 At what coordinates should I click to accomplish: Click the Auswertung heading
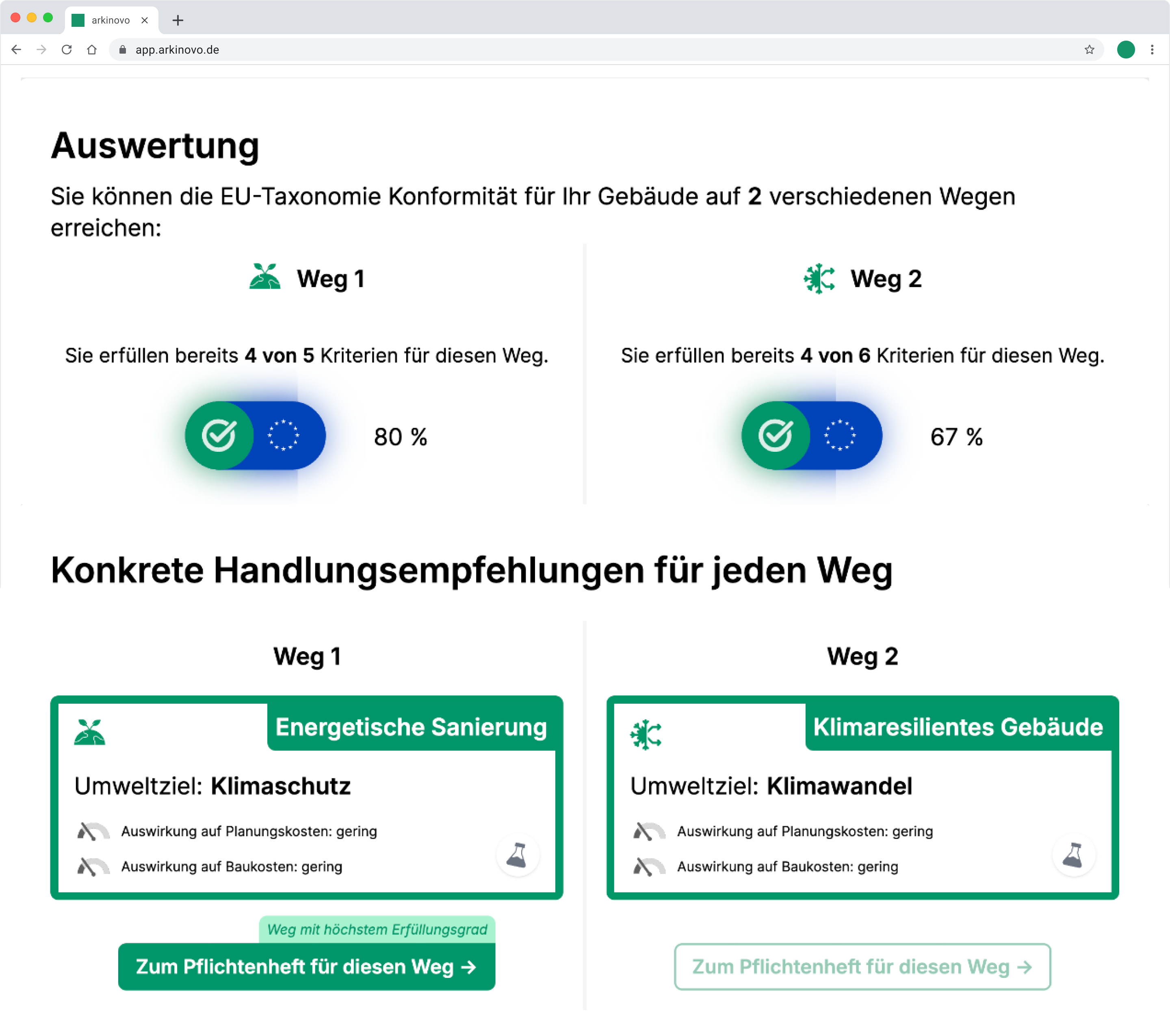155,146
